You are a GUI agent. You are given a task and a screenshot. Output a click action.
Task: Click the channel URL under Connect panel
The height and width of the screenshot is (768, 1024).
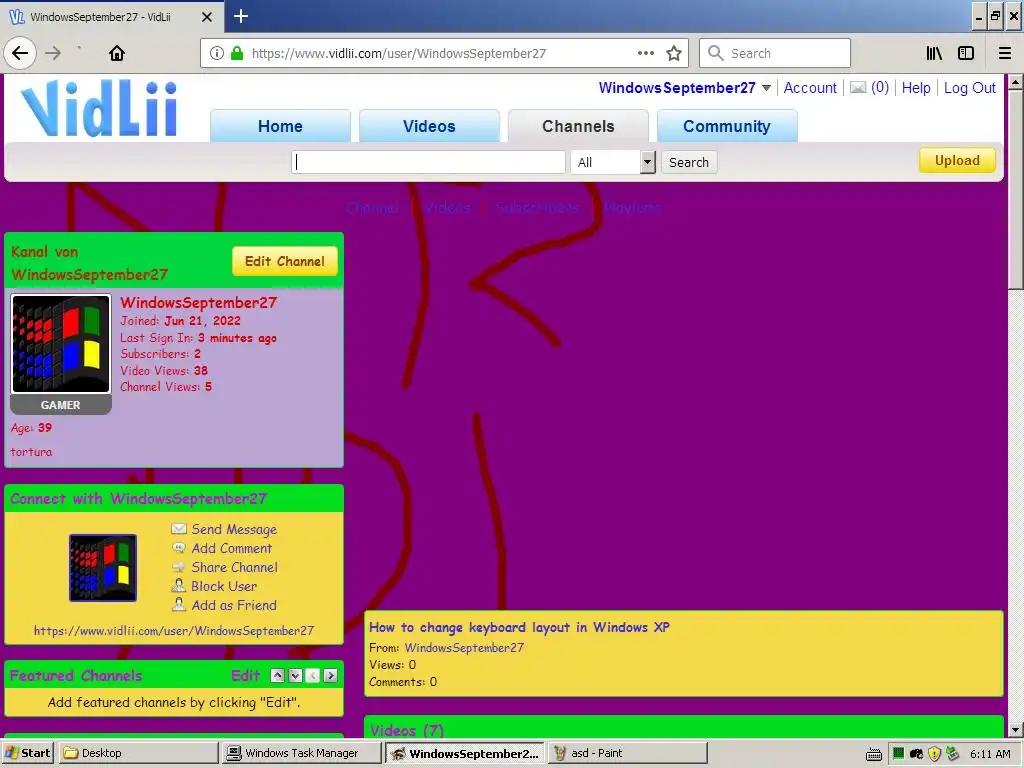(174, 631)
